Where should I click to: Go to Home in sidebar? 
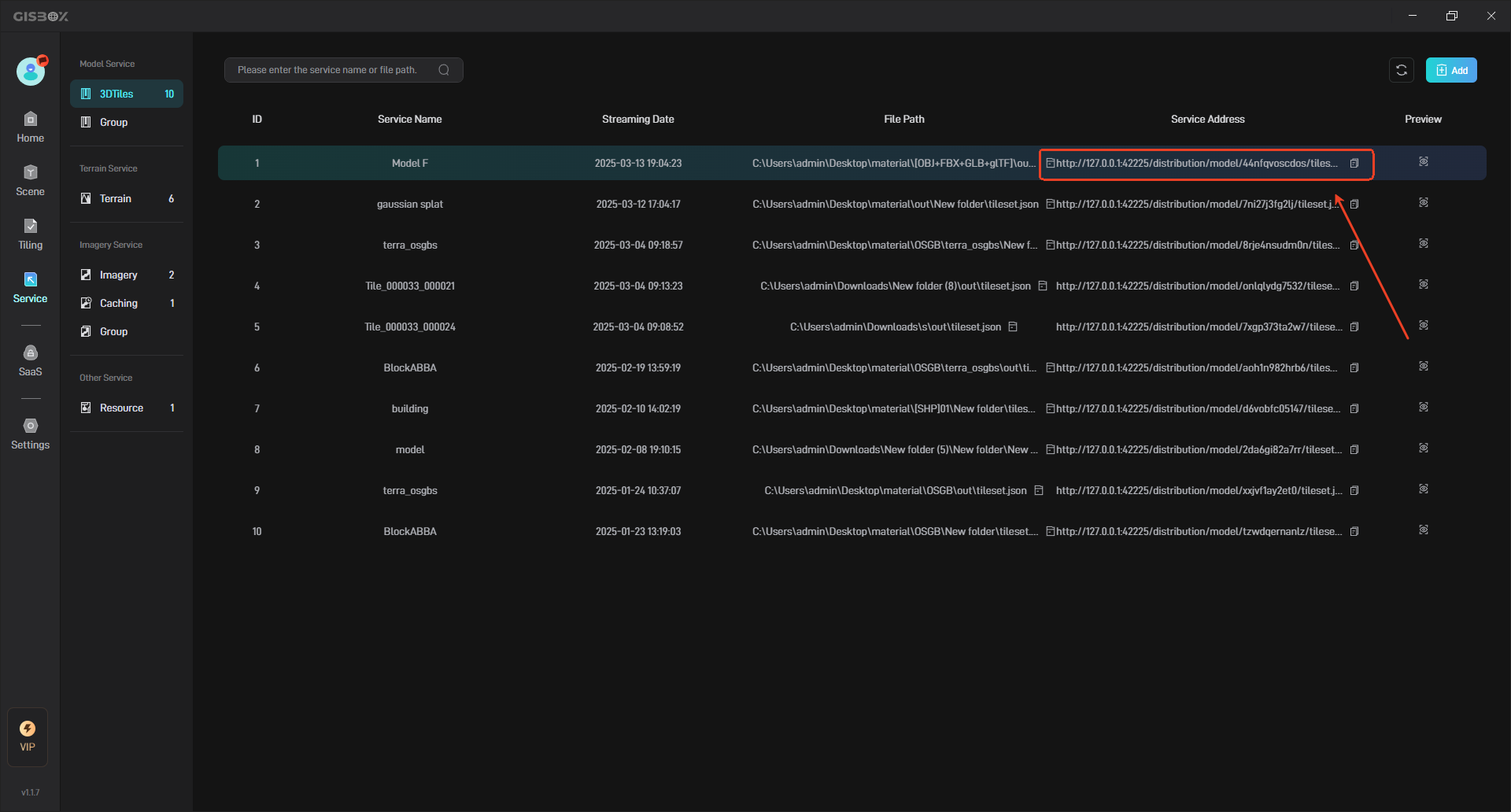pos(30,127)
